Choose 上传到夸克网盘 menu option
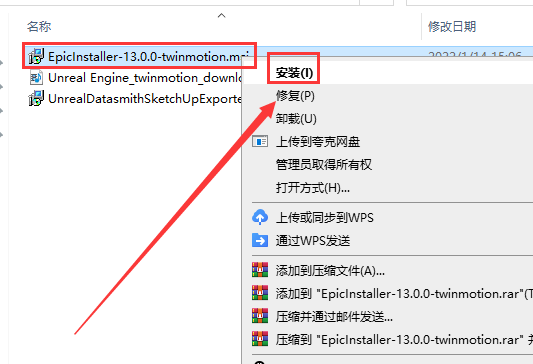The image size is (533, 364). click(x=318, y=142)
